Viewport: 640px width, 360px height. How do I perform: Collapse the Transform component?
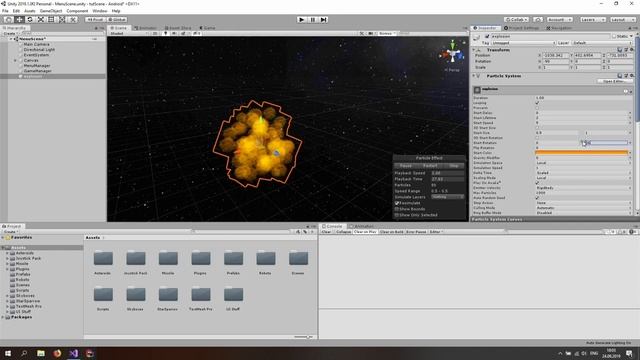(474, 50)
